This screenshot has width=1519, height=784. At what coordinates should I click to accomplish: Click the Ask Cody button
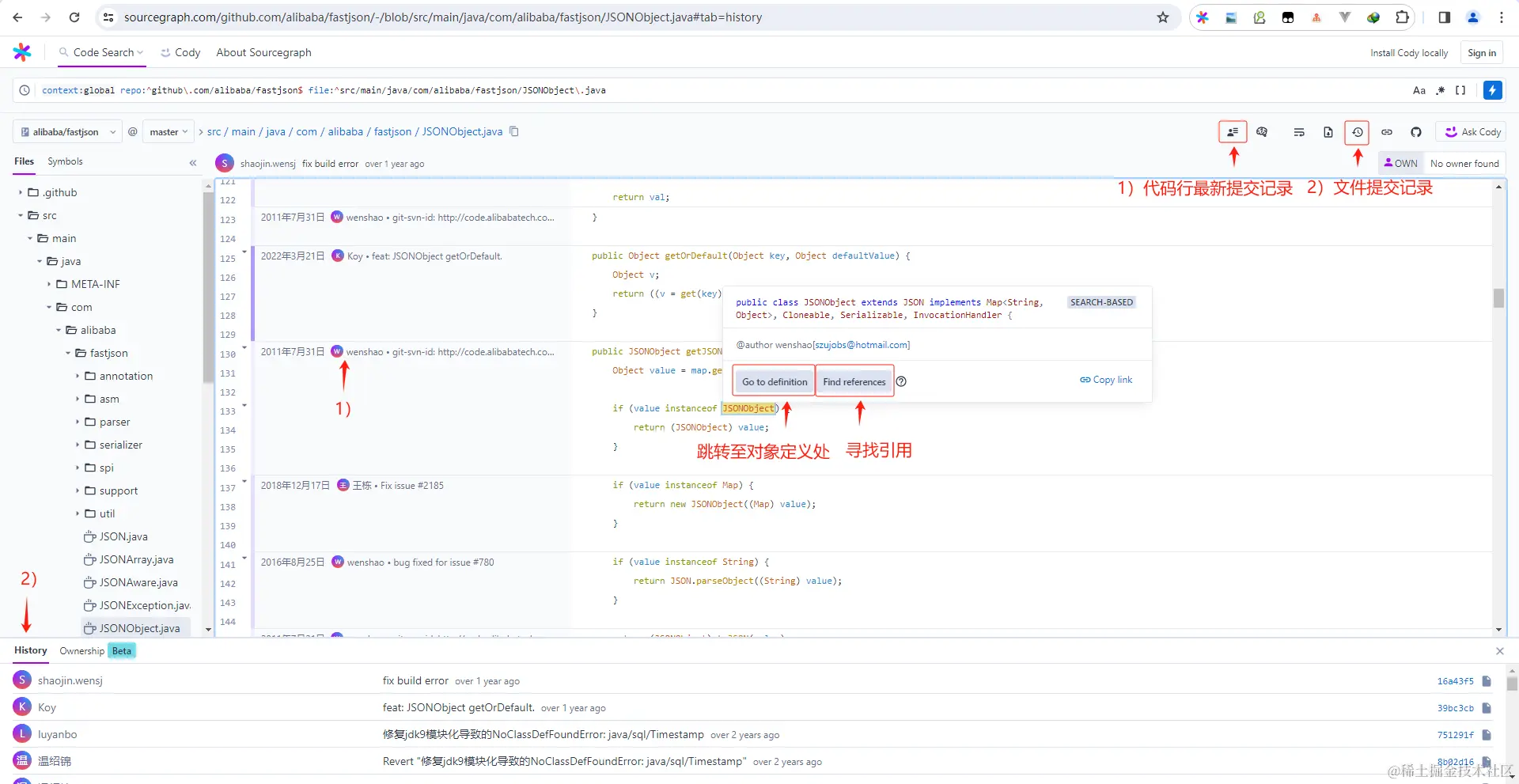[x=1471, y=131]
